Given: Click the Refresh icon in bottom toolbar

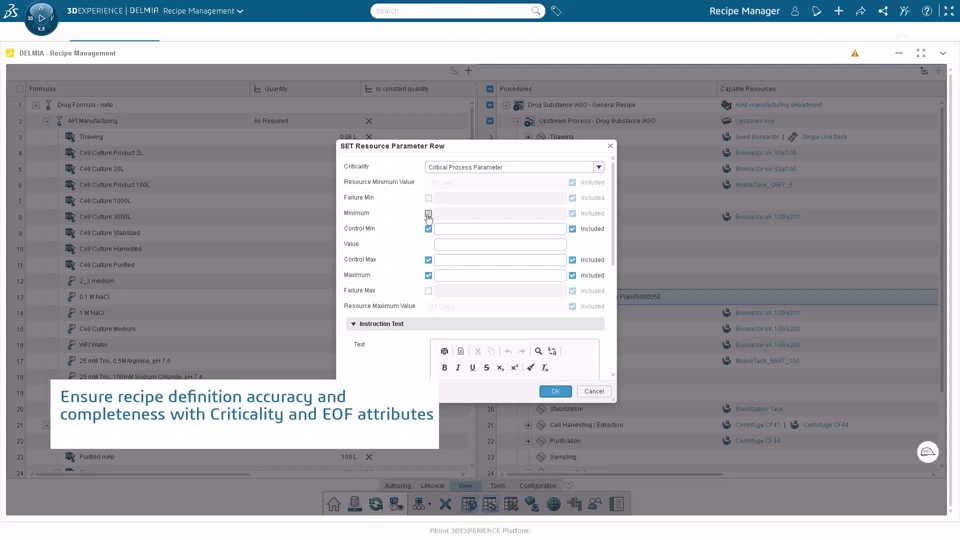Looking at the screenshot, I should (376, 504).
